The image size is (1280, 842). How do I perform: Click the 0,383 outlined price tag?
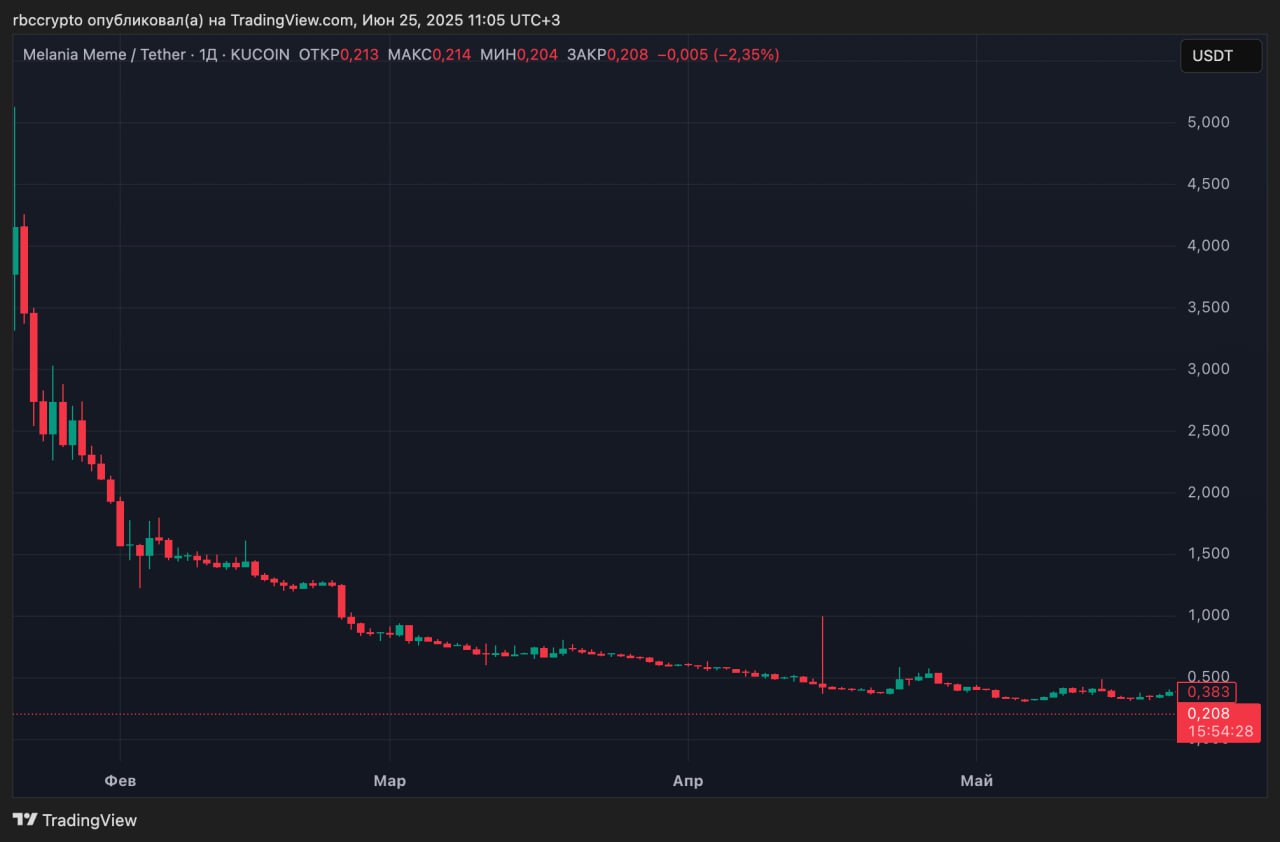point(1208,692)
